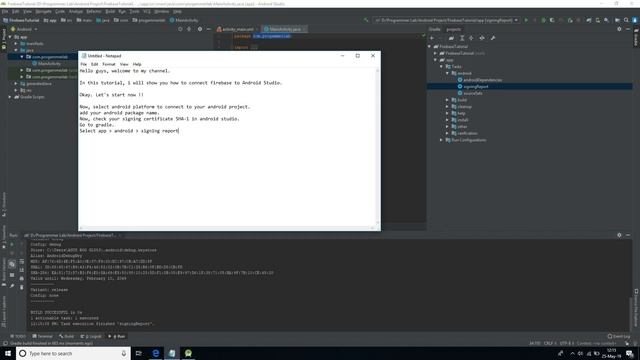
Task: Click MainActivity breadcrumb in the navigation bar
Action: (184, 20)
